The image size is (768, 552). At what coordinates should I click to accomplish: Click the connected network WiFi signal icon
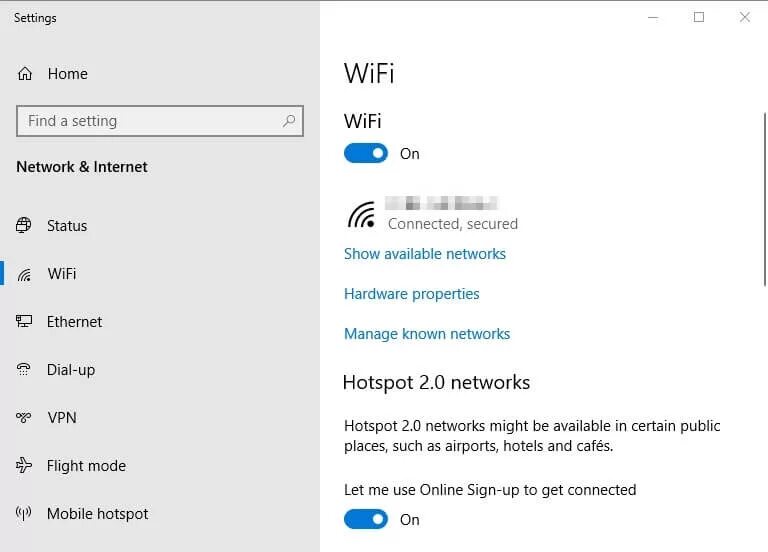pyautogui.click(x=361, y=215)
